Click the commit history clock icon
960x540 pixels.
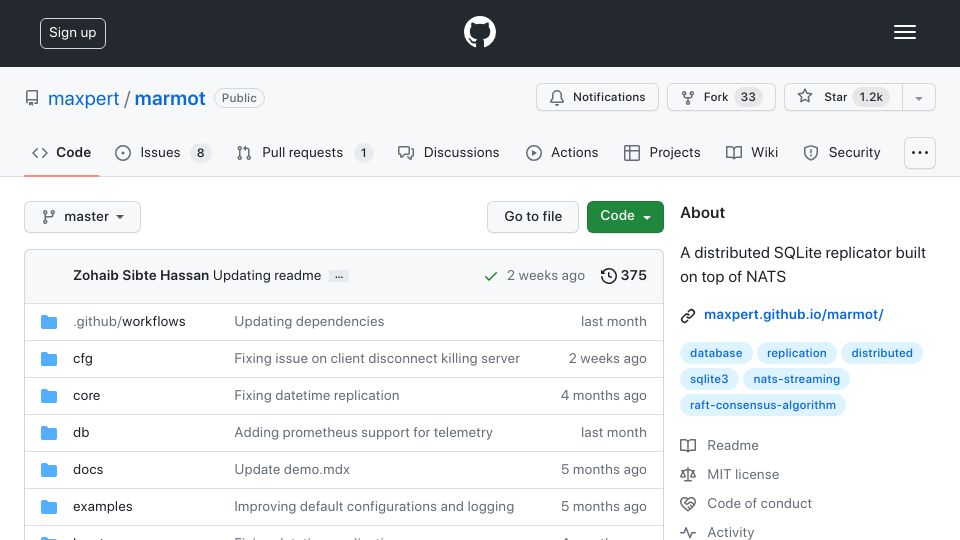point(608,276)
